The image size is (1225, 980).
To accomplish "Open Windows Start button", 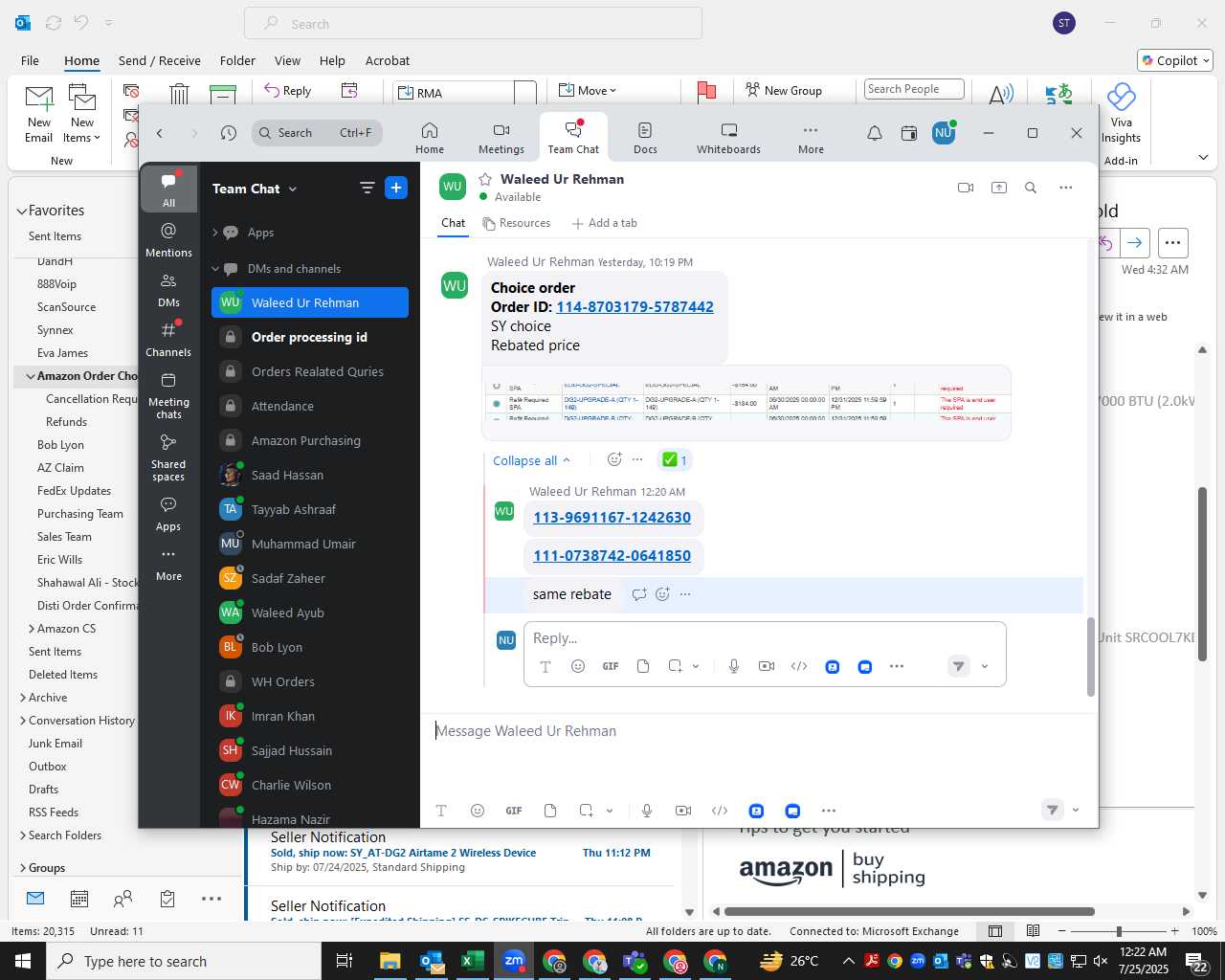I will tap(23, 961).
